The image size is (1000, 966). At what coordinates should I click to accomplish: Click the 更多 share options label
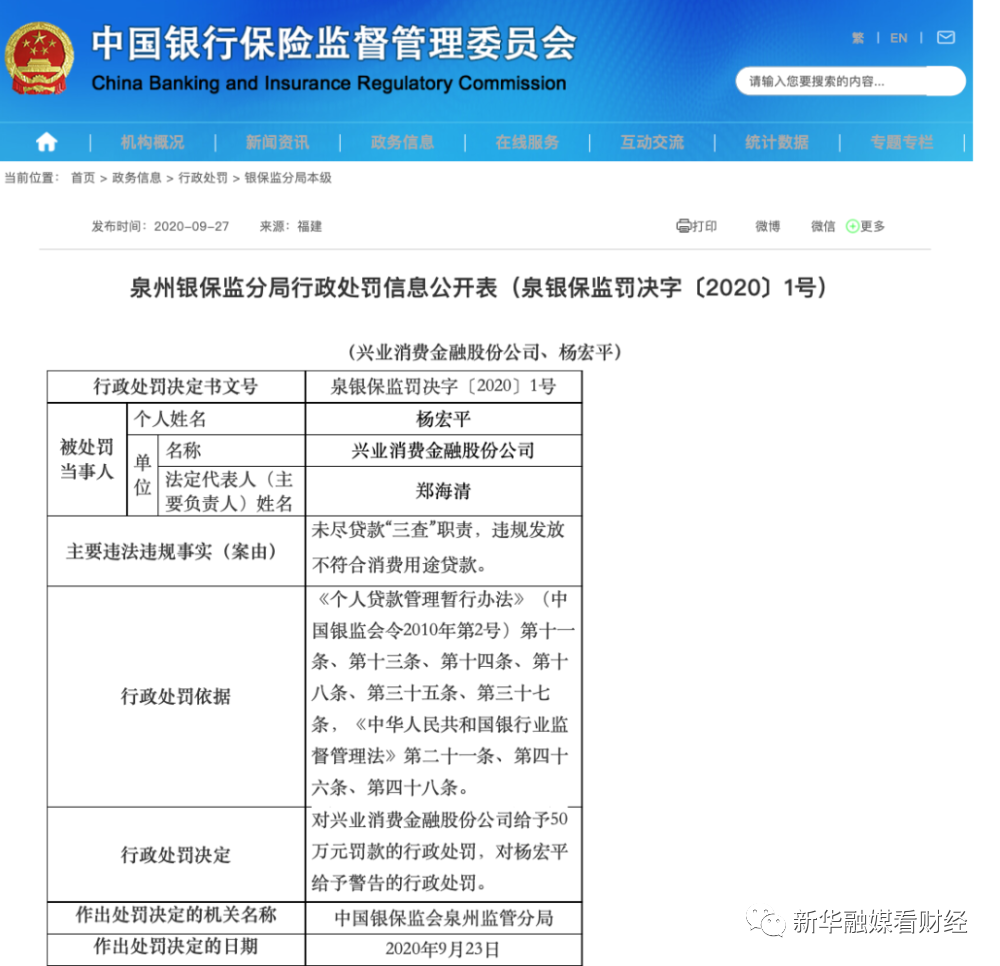(872, 226)
